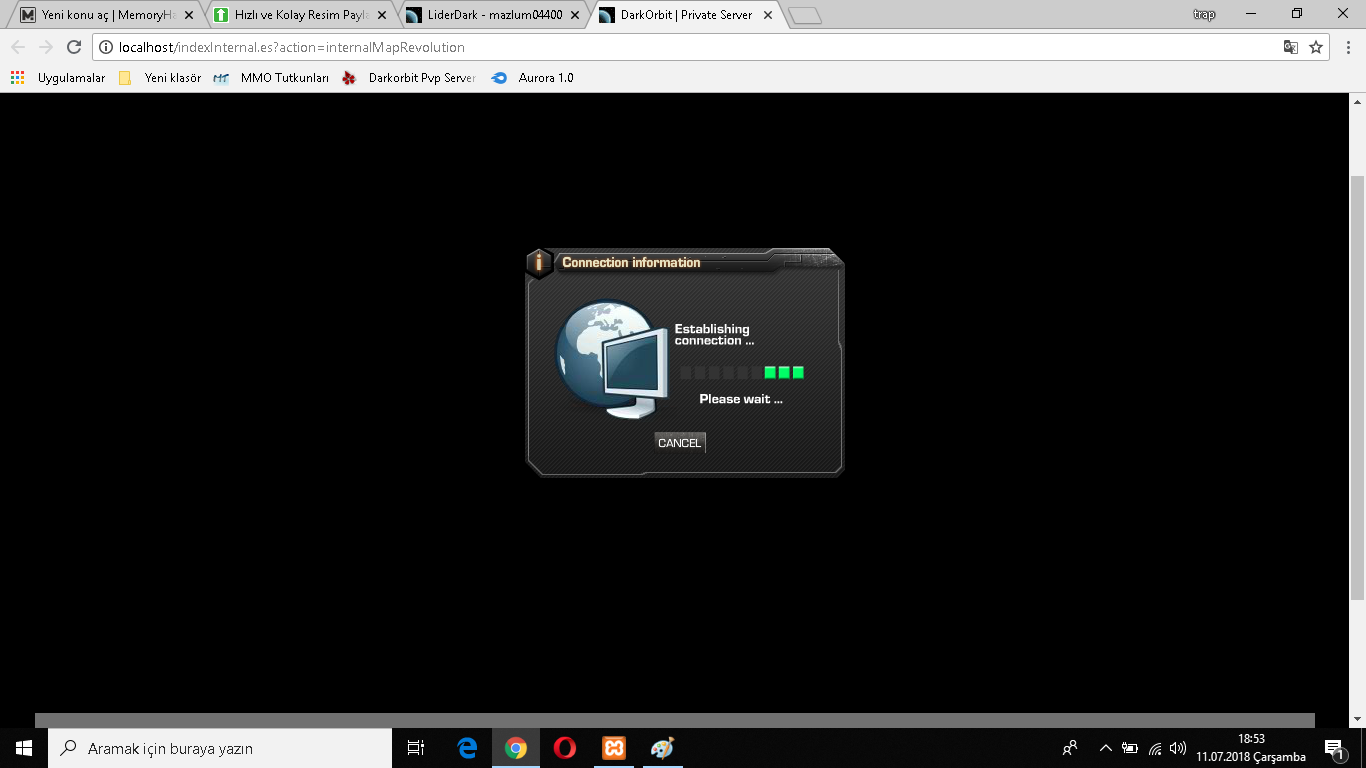
Task: Open the 'Aurora 1.0' bookmark
Action: click(x=532, y=78)
